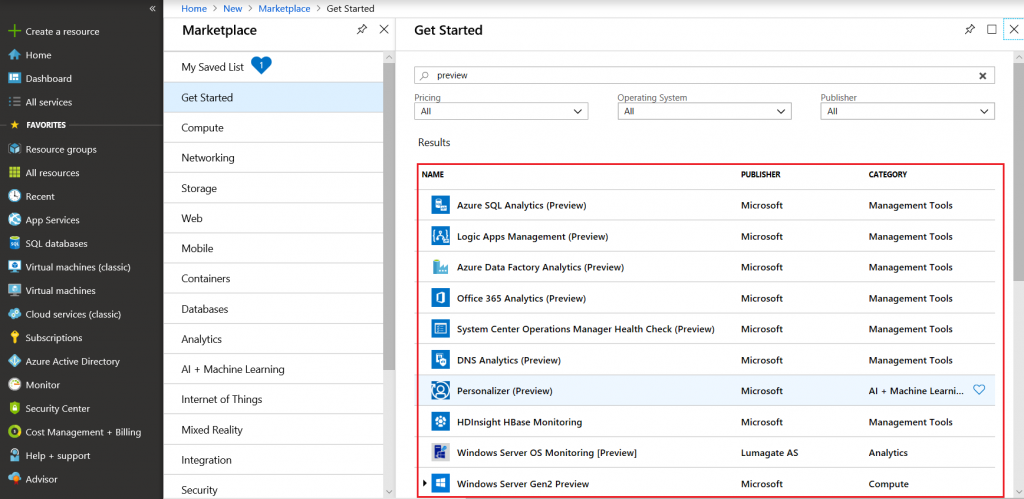Clear the preview search text
Image resolution: width=1024 pixels, height=499 pixels.
pyautogui.click(x=982, y=76)
